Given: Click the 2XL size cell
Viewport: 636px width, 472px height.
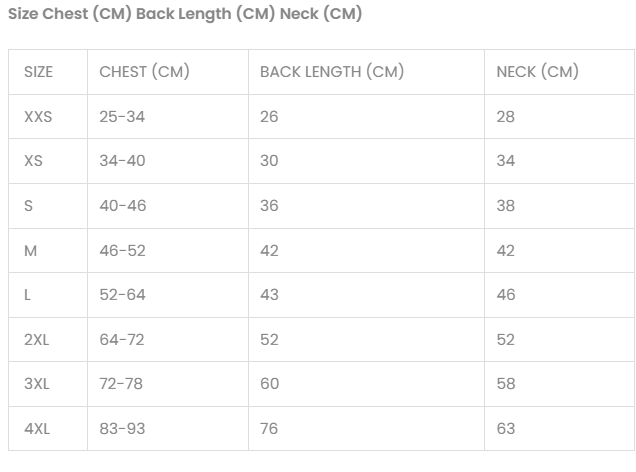Looking at the screenshot, I should click(x=37, y=340).
